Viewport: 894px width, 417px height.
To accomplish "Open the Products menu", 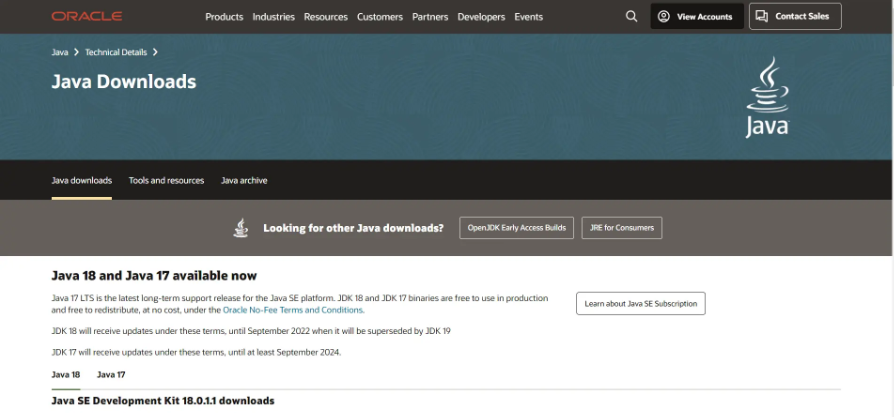I will pos(224,17).
